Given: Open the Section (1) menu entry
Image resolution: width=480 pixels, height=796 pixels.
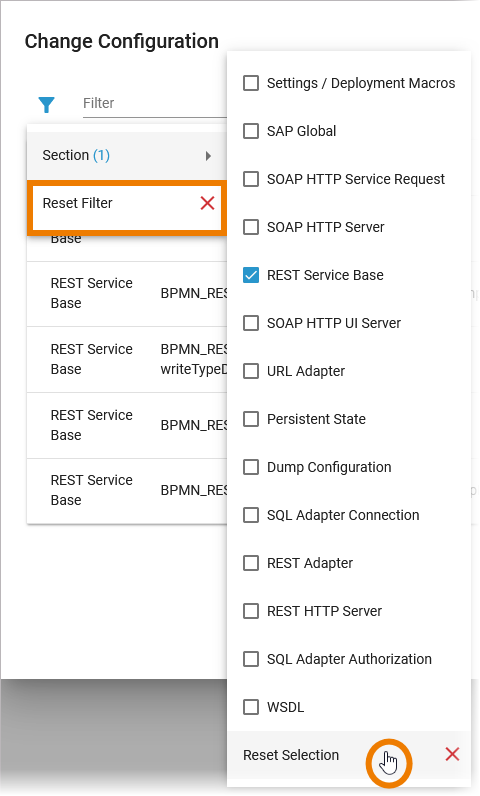Looking at the screenshot, I should pos(127,155).
